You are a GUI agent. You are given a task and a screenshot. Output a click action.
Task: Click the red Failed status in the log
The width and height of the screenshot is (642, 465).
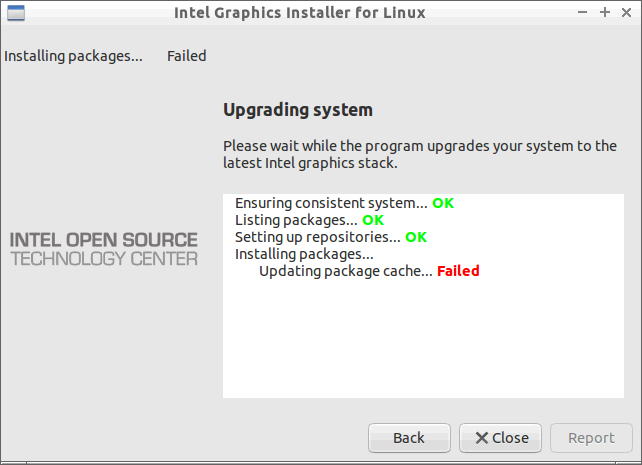tap(458, 271)
